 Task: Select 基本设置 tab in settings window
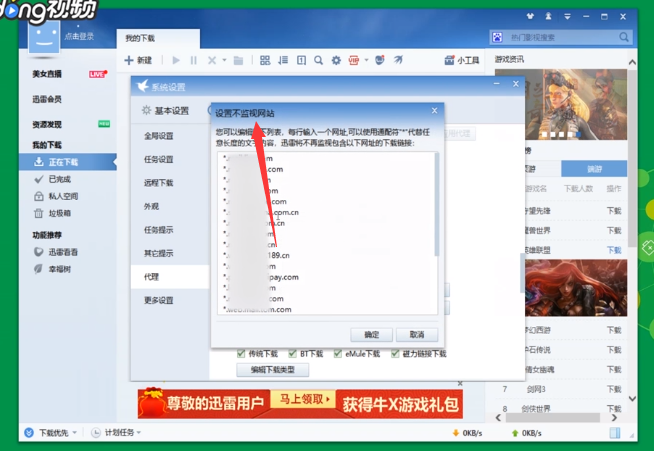[166, 111]
